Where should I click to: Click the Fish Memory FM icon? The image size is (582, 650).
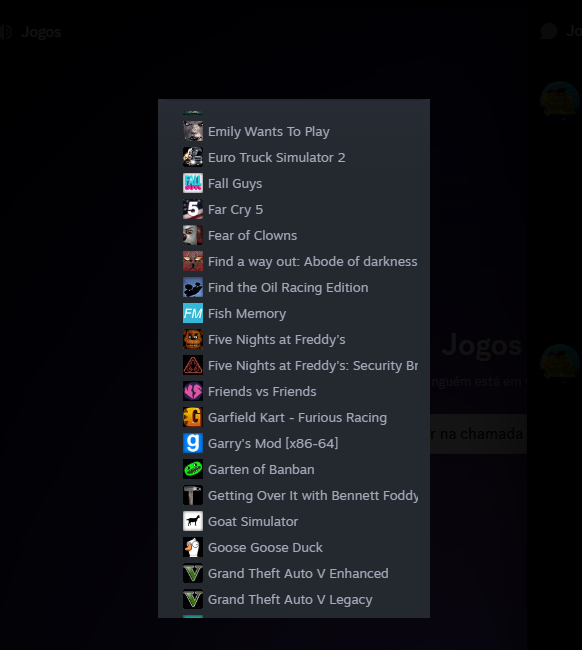193,313
